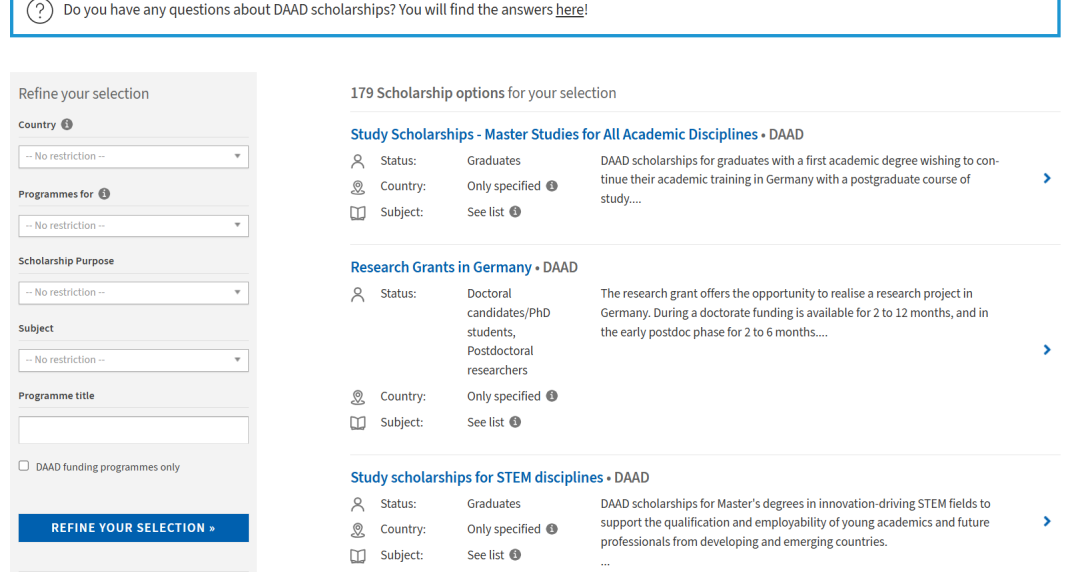
Task: Click the info icon next to Country filter label
Action: [x=67, y=125]
